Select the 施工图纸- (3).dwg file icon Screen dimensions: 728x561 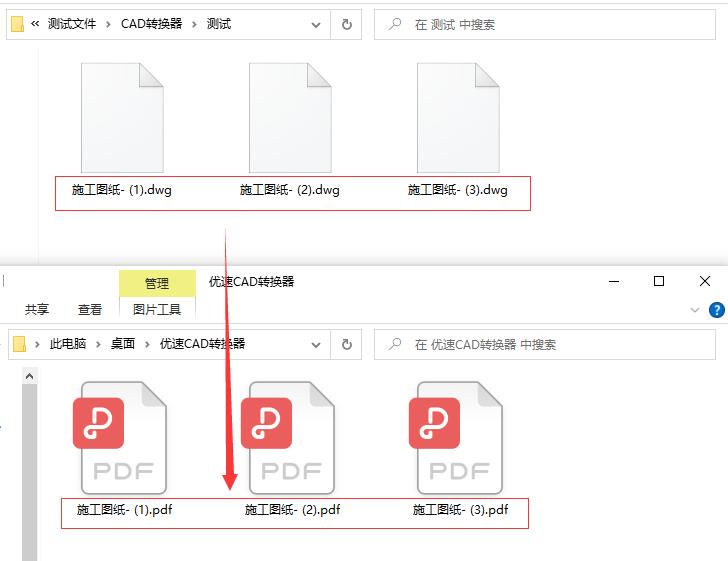tap(458, 118)
